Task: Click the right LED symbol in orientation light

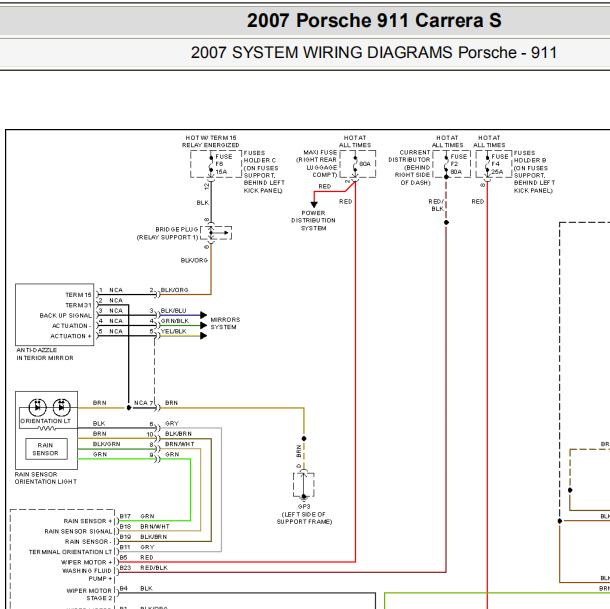Action: (61, 407)
